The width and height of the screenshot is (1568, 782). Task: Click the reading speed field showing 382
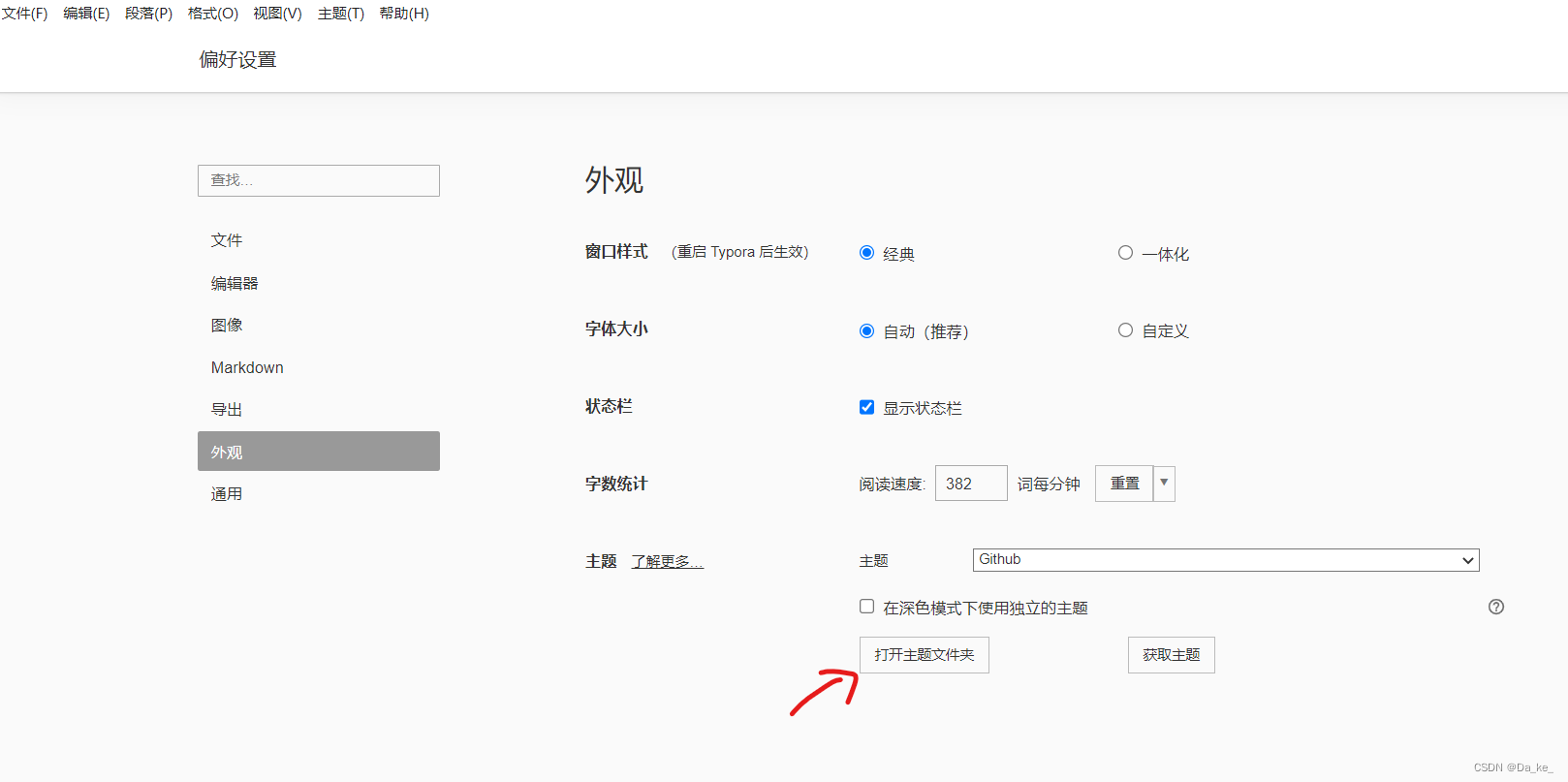click(971, 484)
